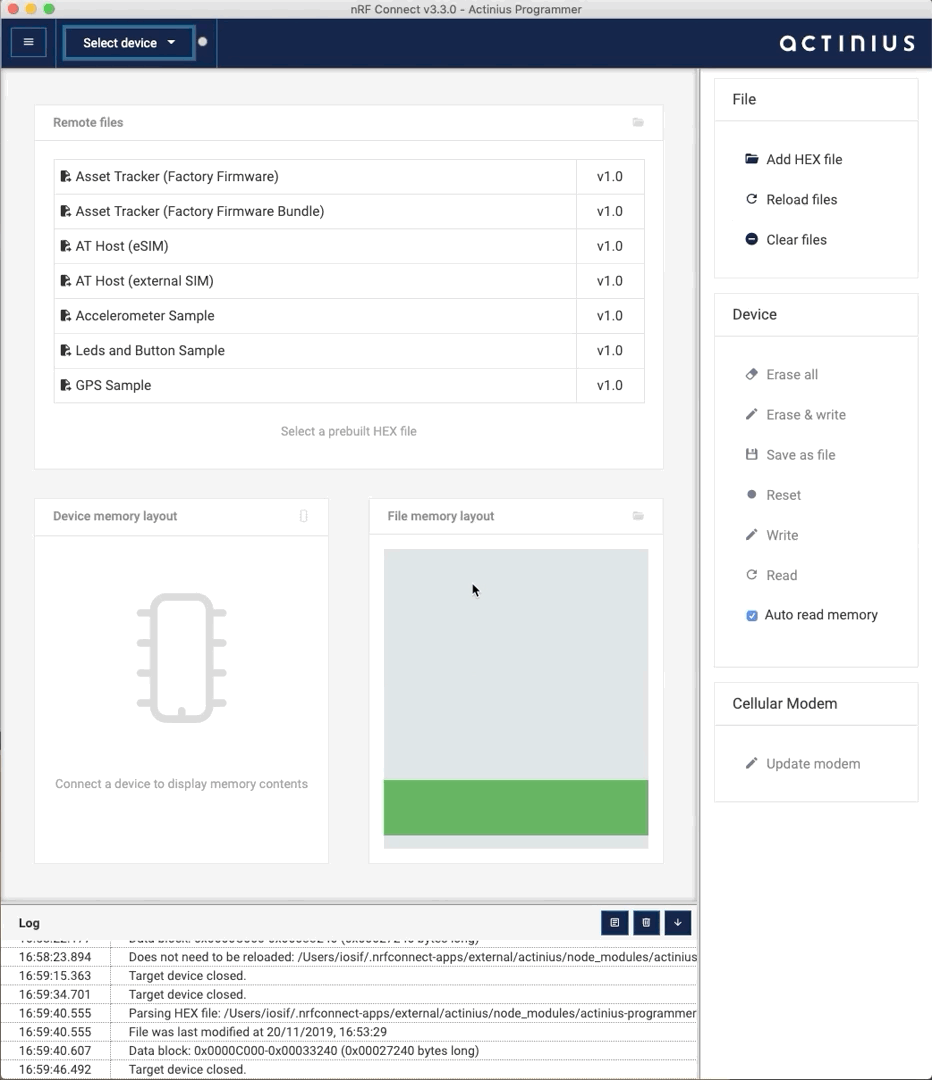Click the chip icon in Device memory layout header
Viewport: 932px width, 1080px height.
point(303,516)
